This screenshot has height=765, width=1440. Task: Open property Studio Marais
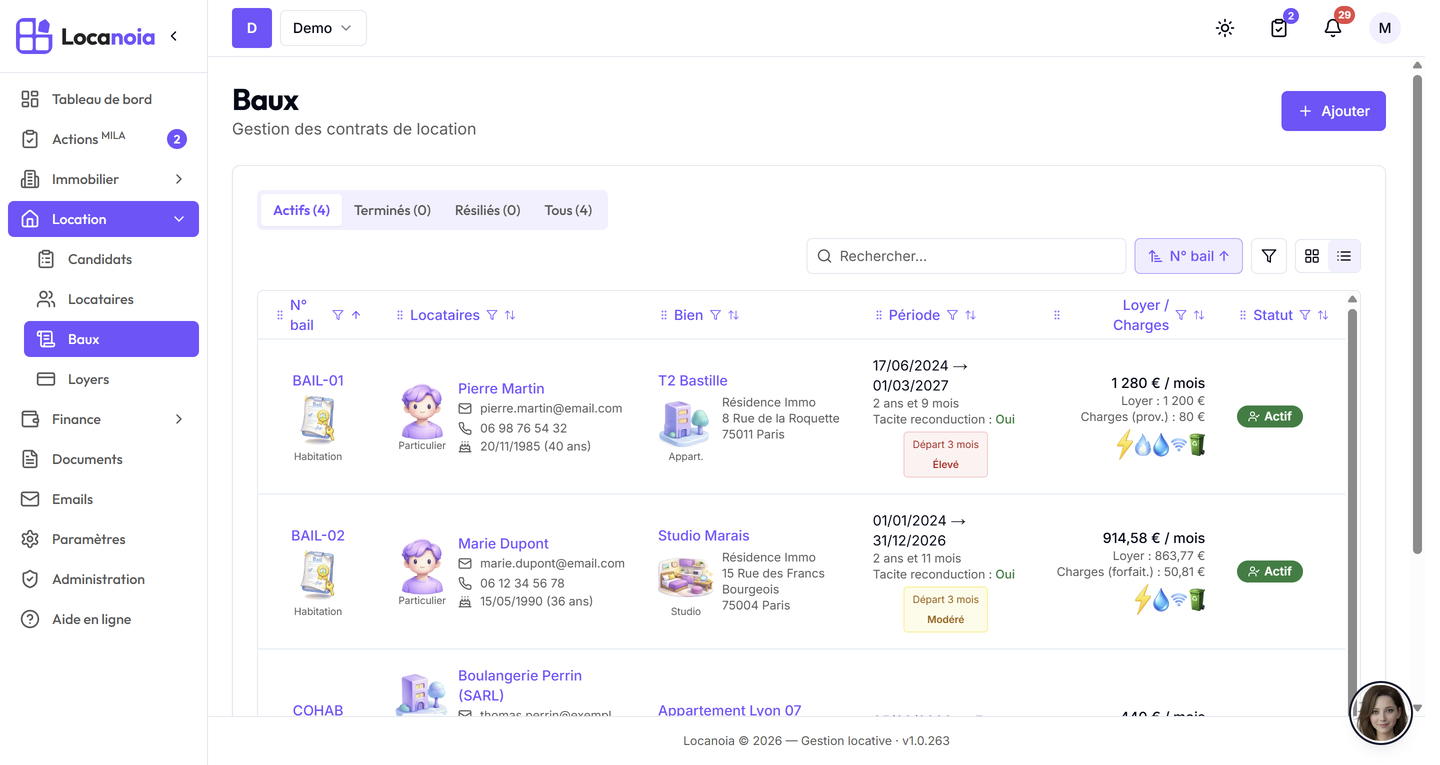point(704,535)
